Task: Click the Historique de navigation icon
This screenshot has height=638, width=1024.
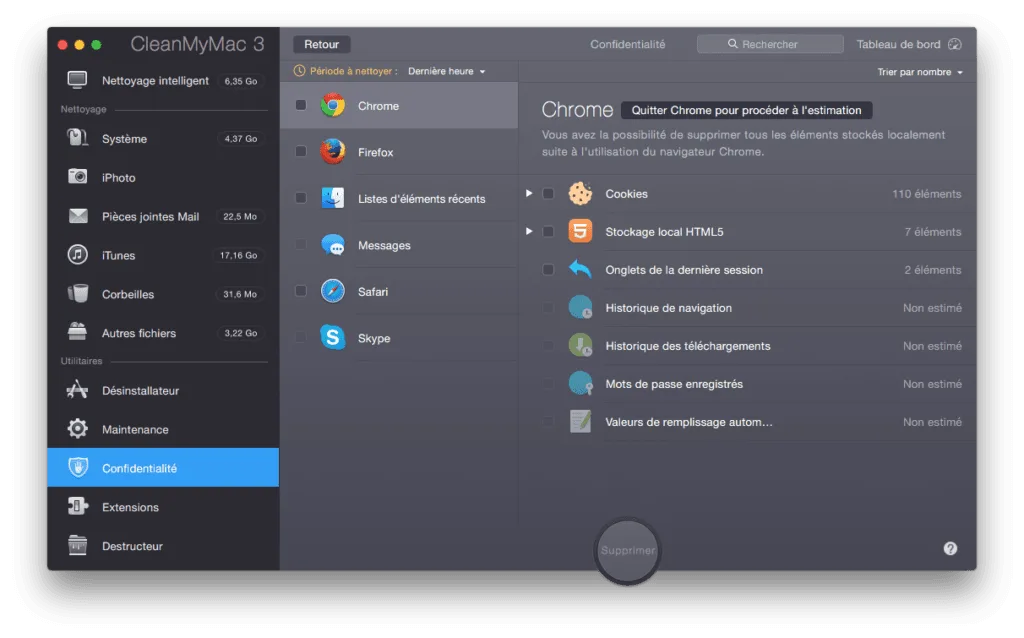Action: [580, 307]
